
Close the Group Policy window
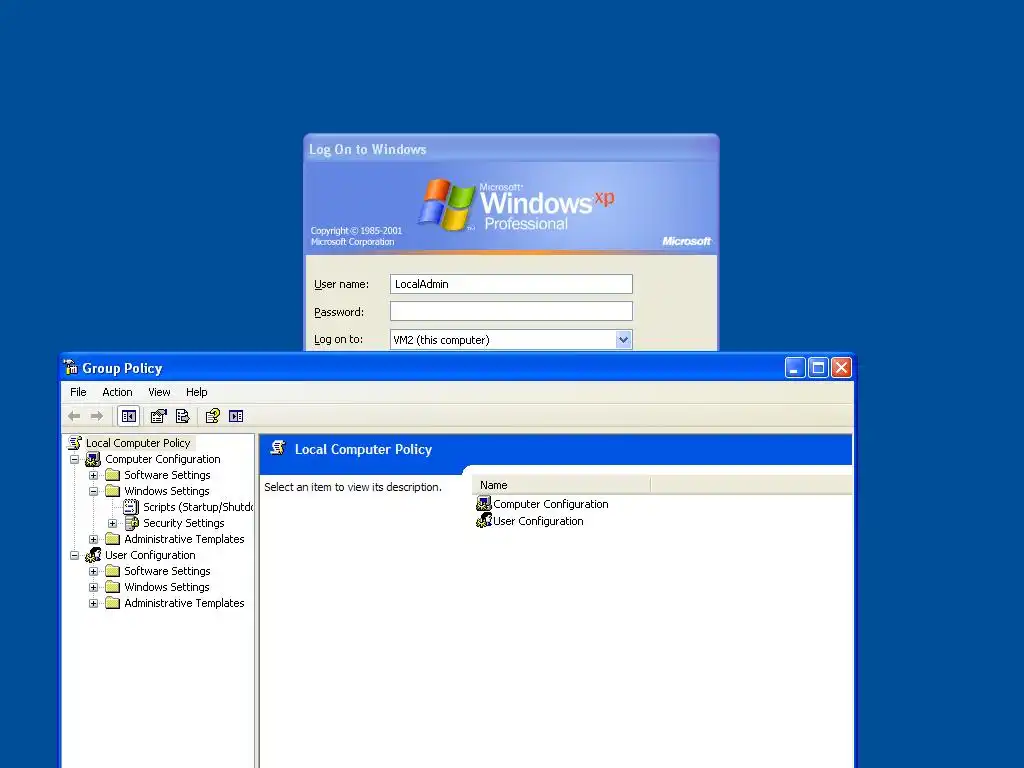[x=841, y=368]
